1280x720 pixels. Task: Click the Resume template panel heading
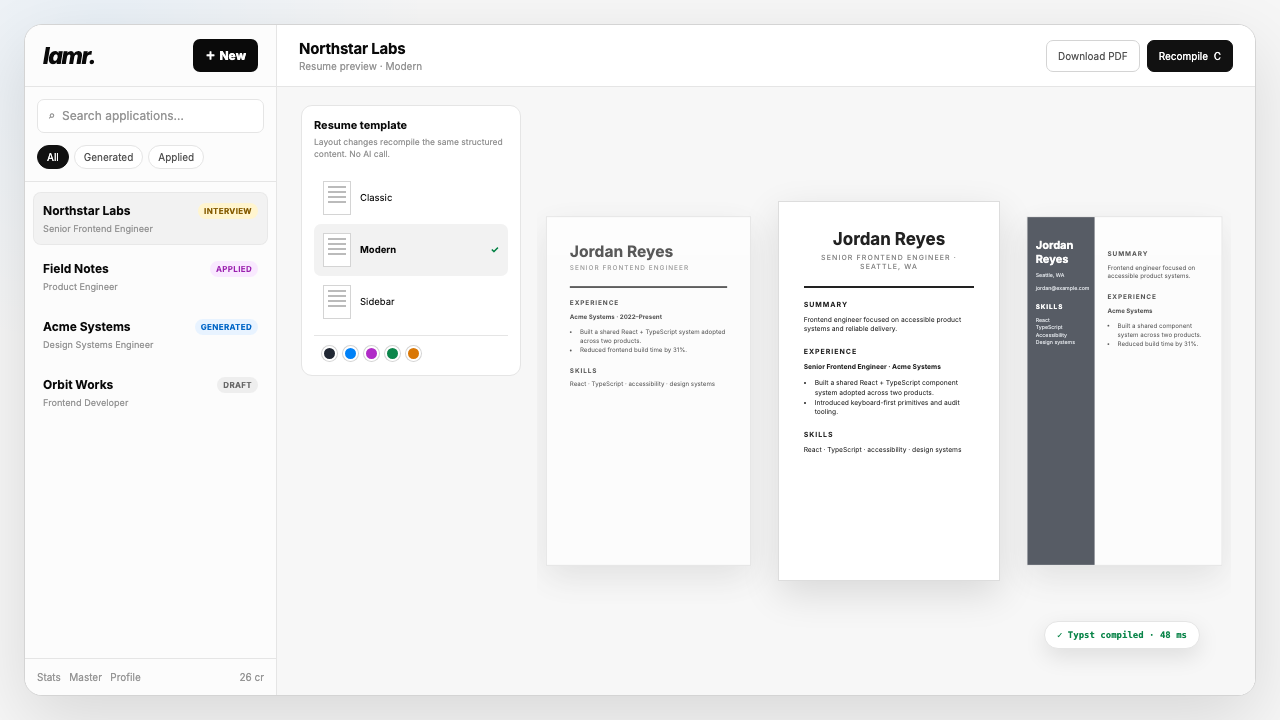[360, 125]
